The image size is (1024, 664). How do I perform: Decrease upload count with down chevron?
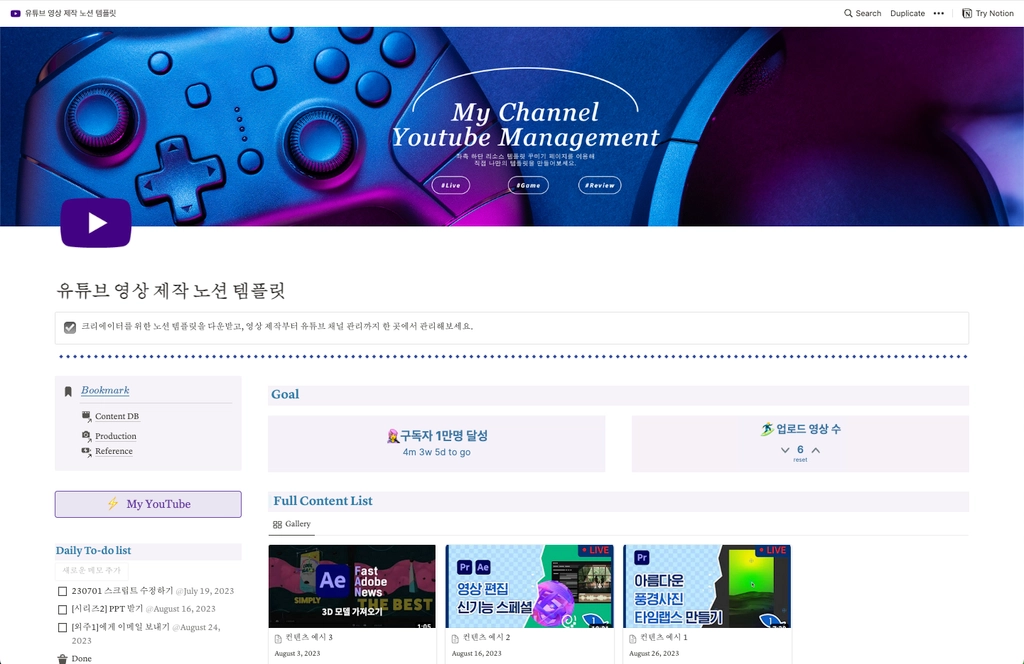(785, 450)
